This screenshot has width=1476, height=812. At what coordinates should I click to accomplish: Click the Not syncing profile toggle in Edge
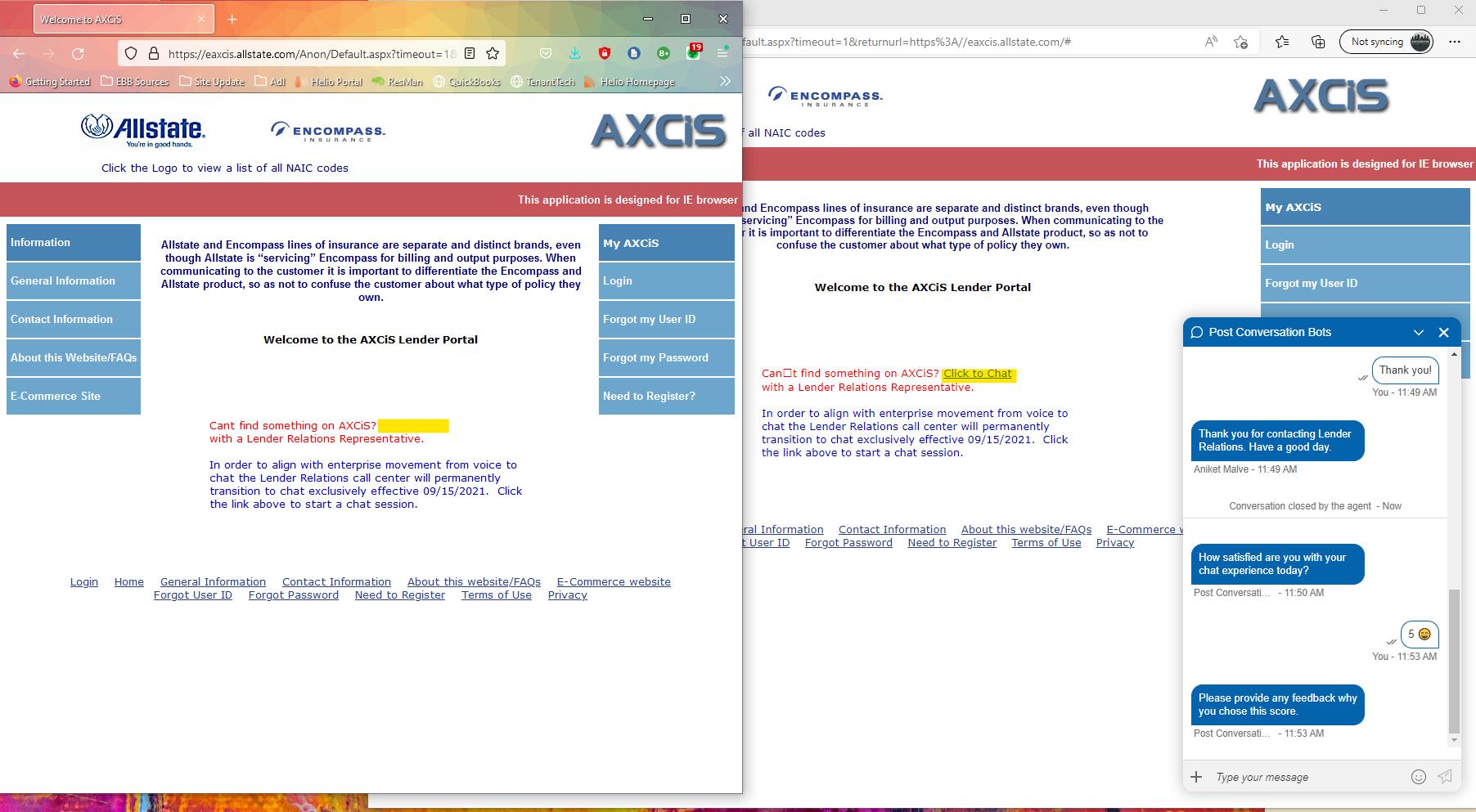coord(1385,41)
